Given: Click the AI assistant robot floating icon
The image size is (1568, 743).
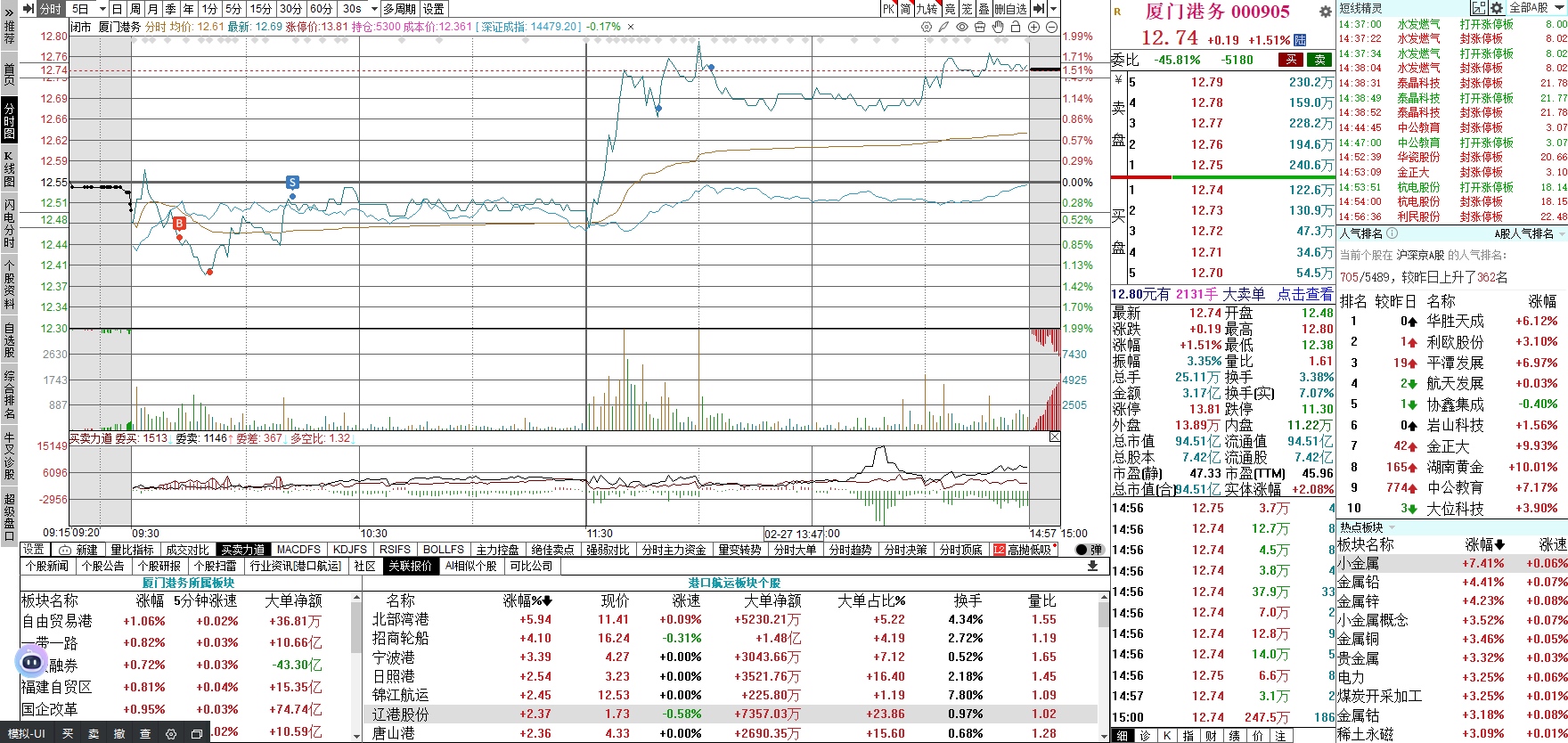Looking at the screenshot, I should pyautogui.click(x=32, y=661).
